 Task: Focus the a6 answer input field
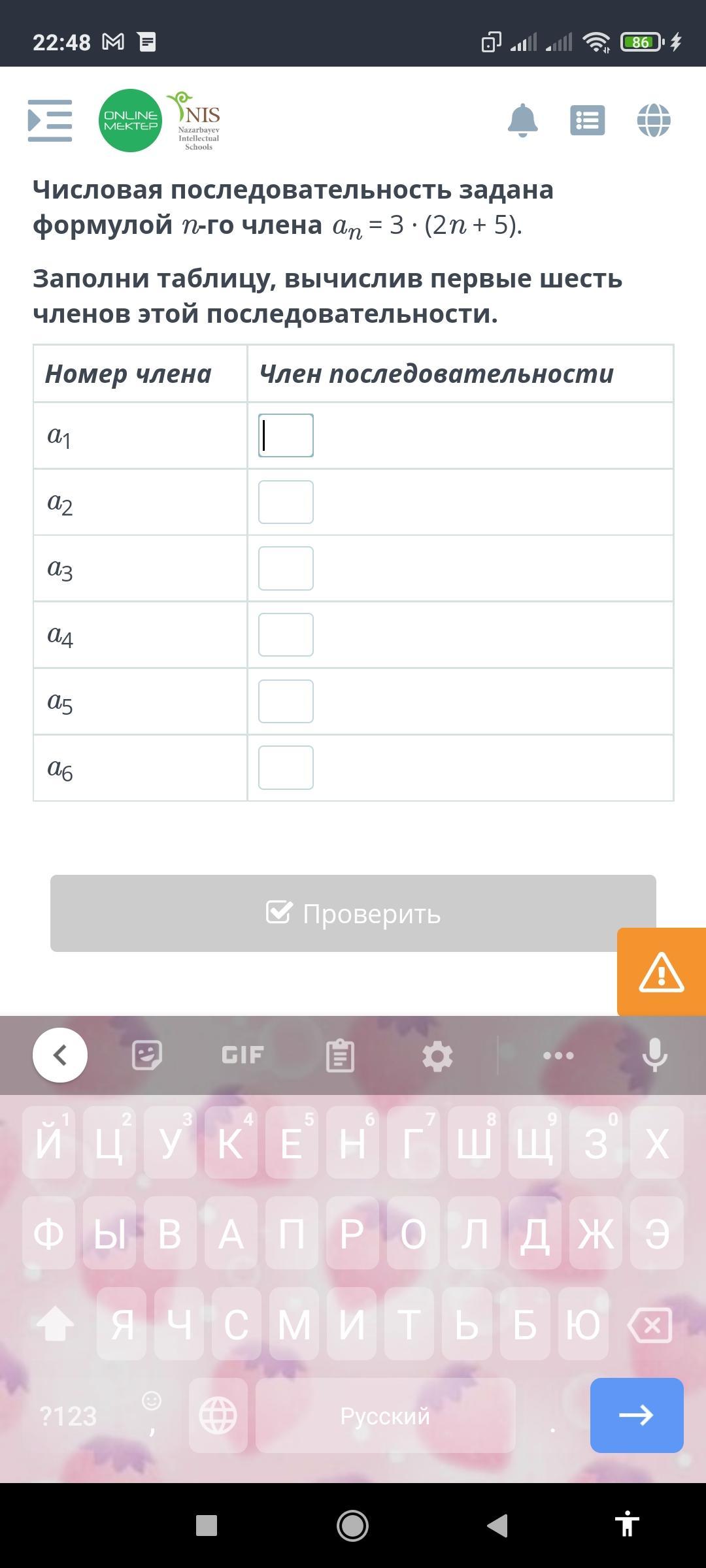pos(286,768)
